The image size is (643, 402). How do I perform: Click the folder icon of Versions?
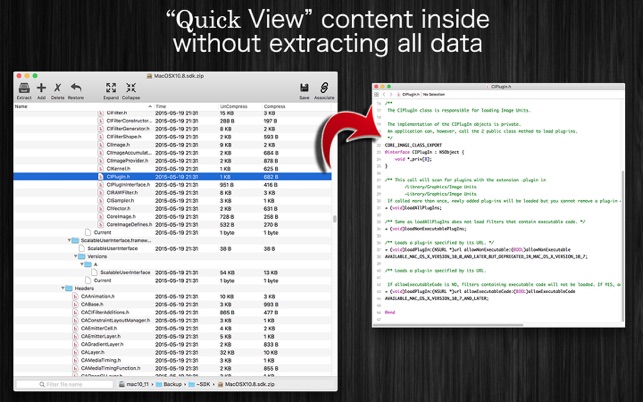click(x=82, y=256)
